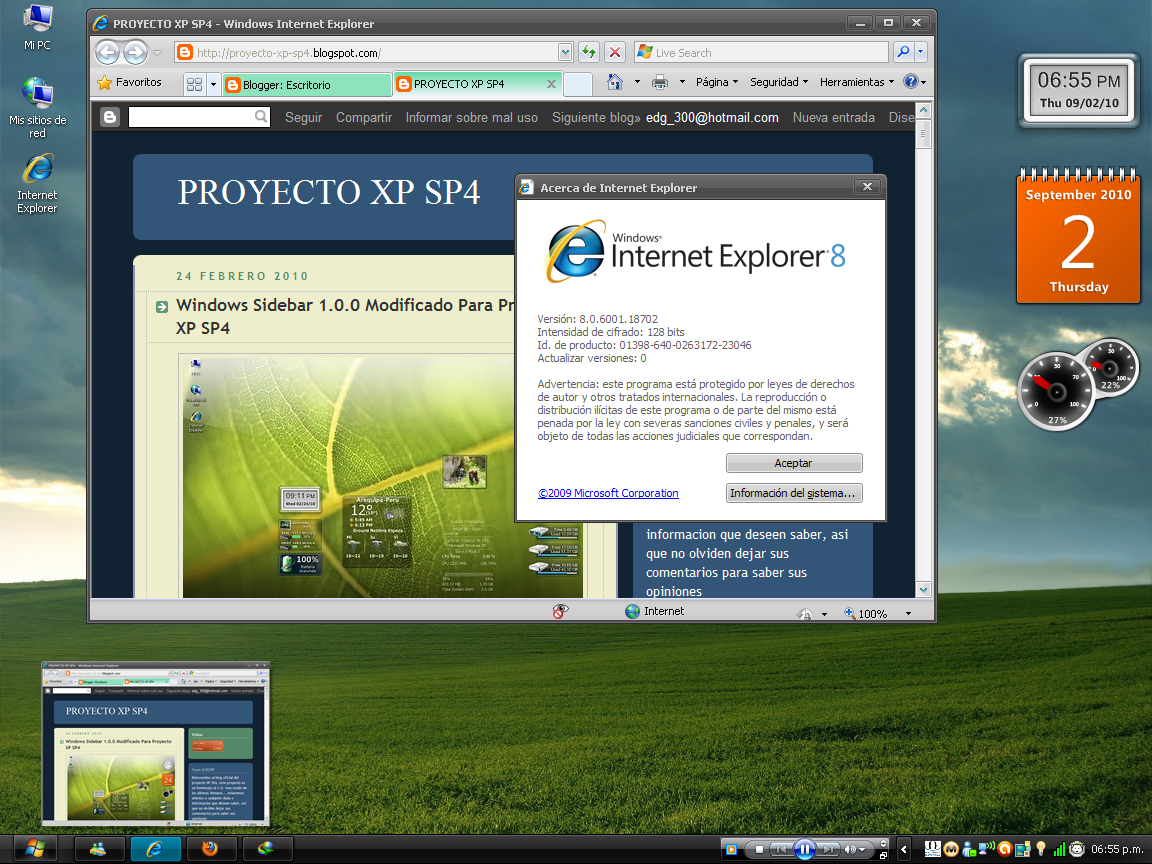Focus the Blogger navbar search box
1152x864 pixels.
point(199,117)
